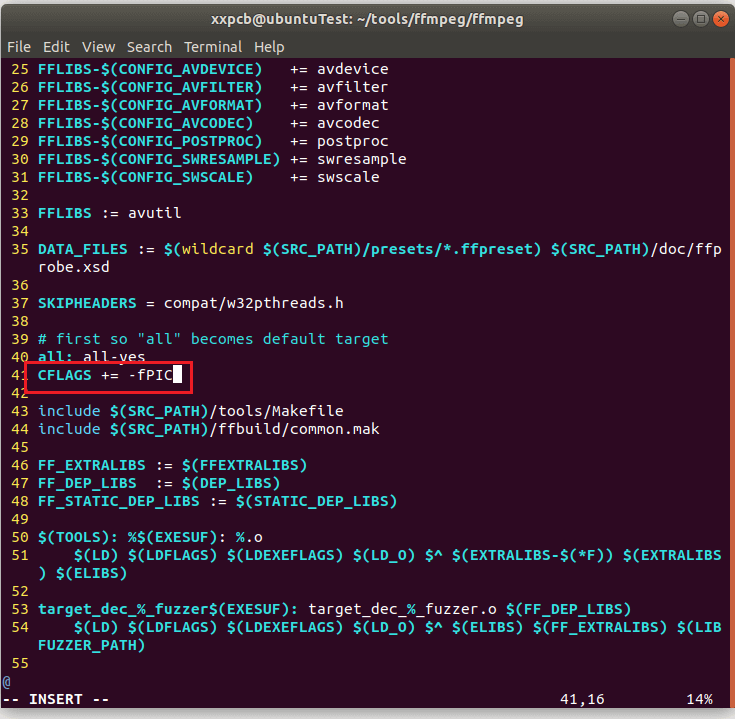Click the 'avdevice' value on line 25
Image resolution: width=735 pixels, height=719 pixels.
coord(352,69)
